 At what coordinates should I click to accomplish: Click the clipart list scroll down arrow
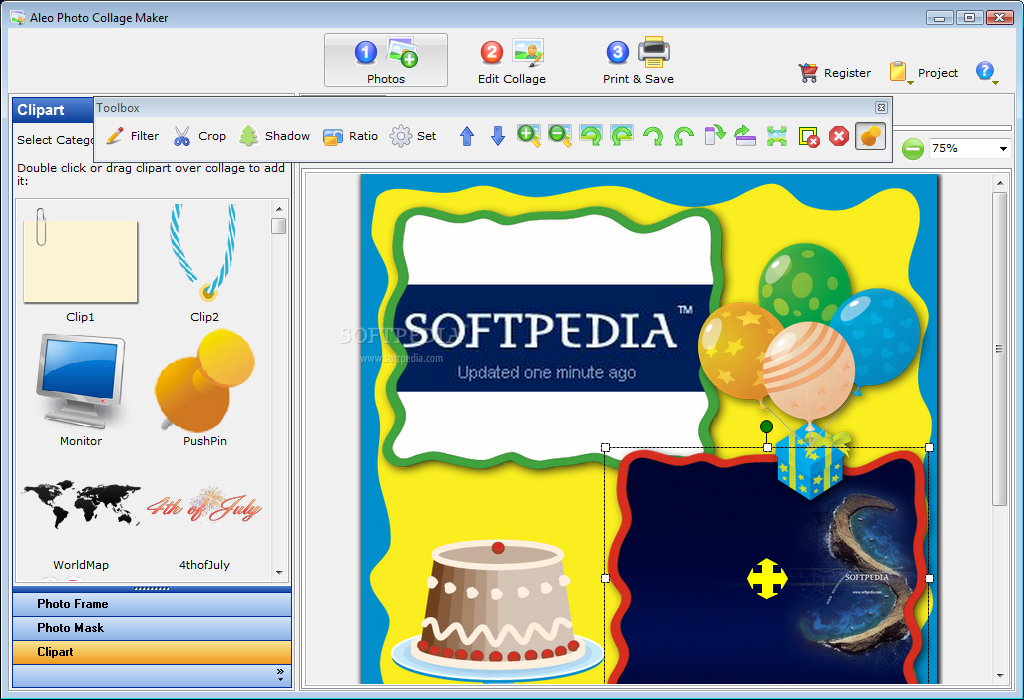[x=279, y=573]
